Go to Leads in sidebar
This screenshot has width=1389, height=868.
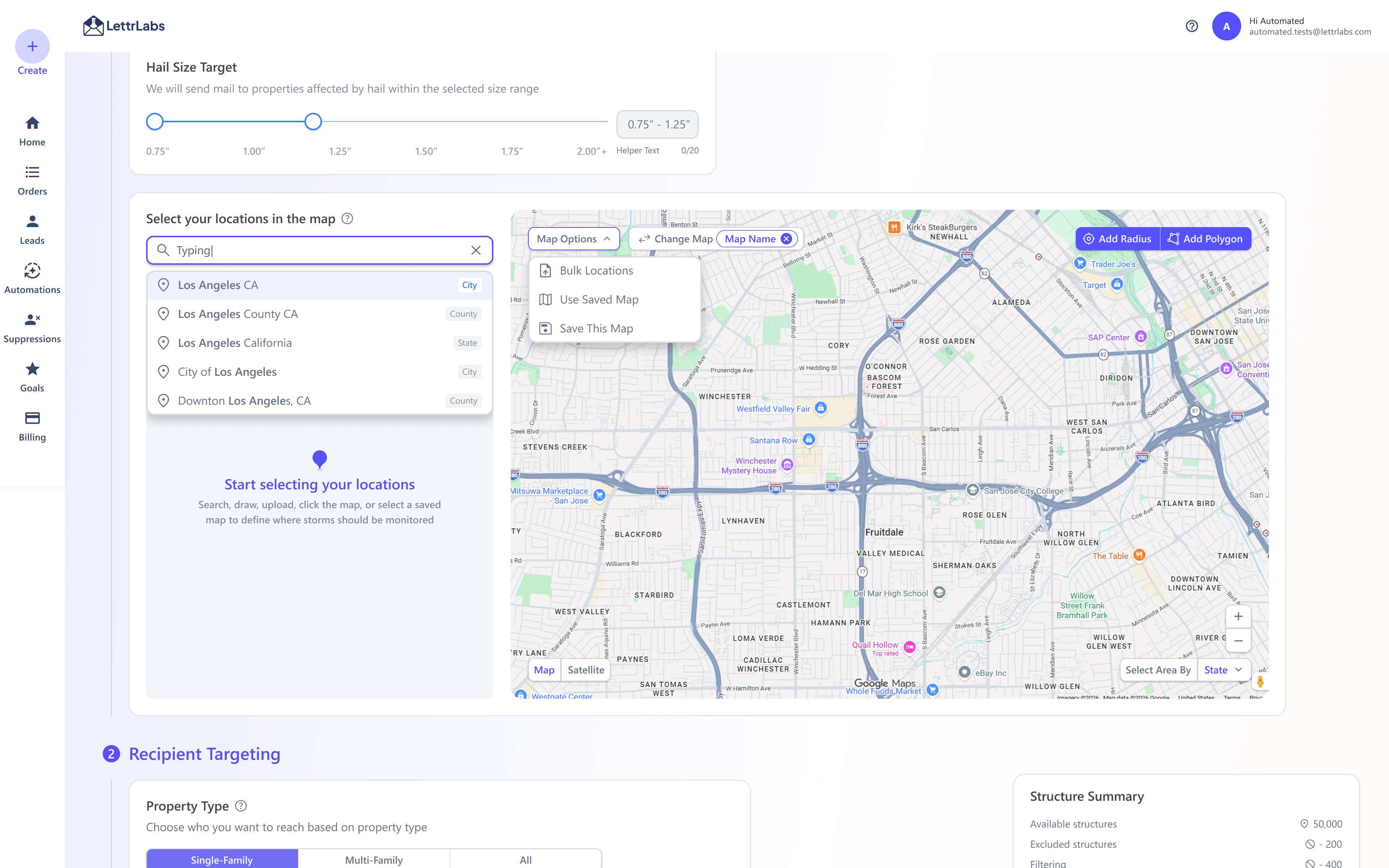(32, 230)
